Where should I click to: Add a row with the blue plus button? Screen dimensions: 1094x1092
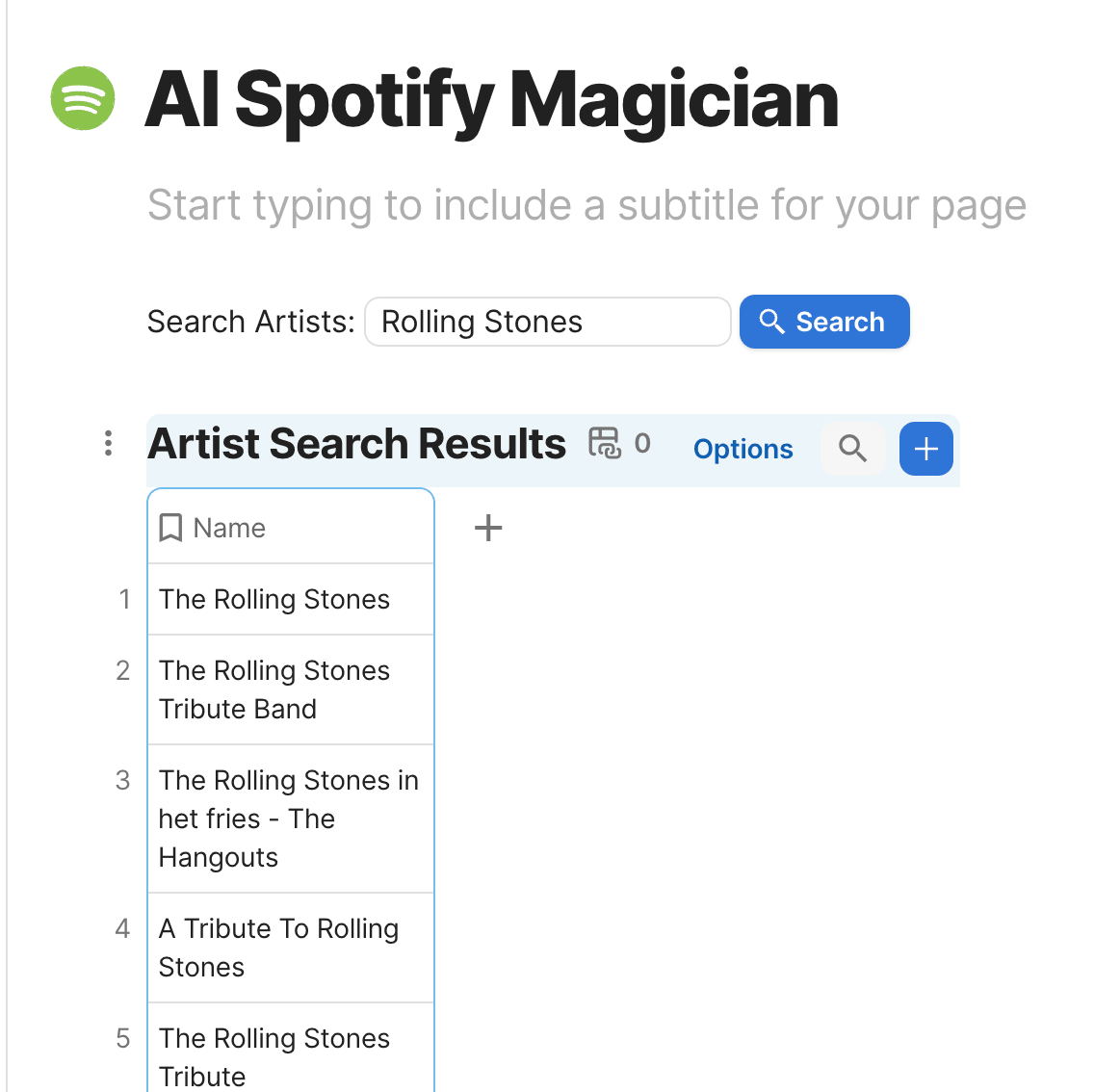pos(925,449)
